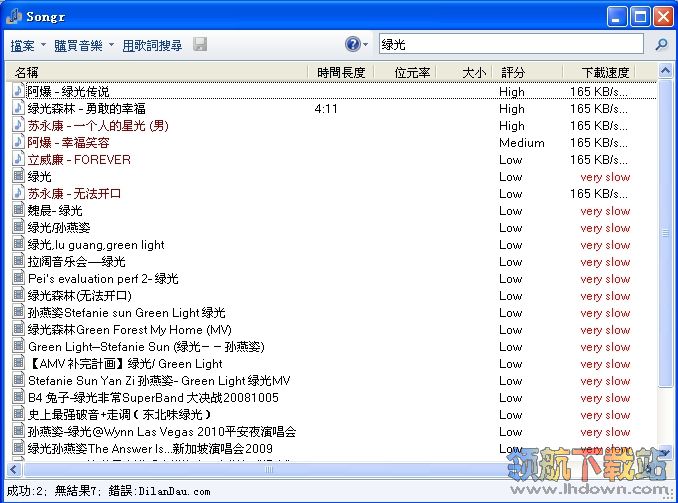This screenshot has width=678, height=503.
Task: Click video icon for Green Light—Stefanie Sun row
Action: 18,346
